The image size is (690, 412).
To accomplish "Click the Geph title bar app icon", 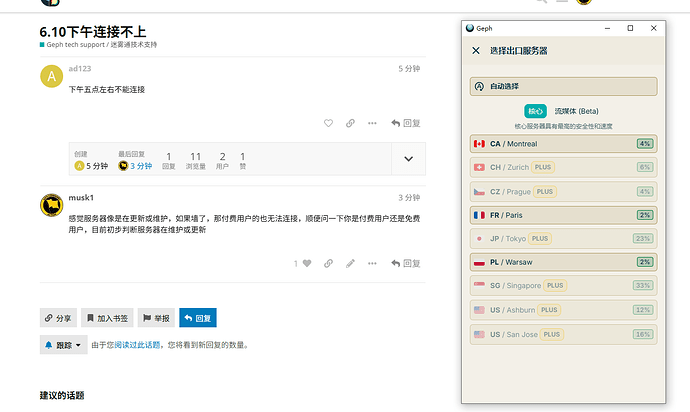I will point(470,28).
